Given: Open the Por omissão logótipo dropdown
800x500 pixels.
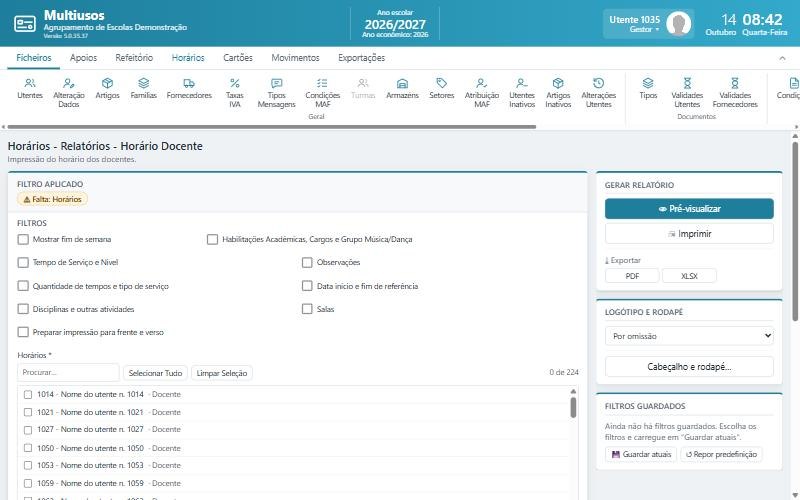Looking at the screenshot, I should (x=689, y=336).
